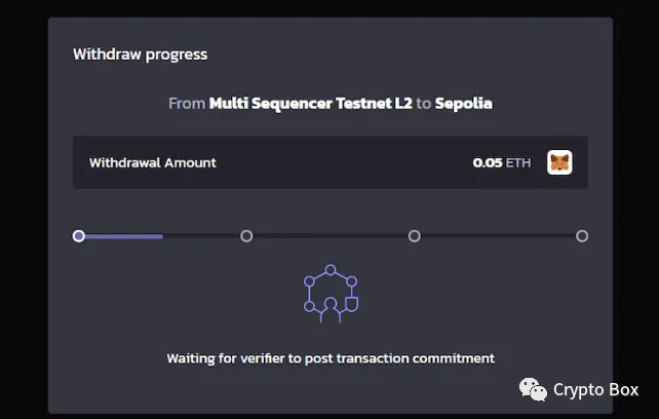Click the WeChat logo watermark icon

[532, 390]
